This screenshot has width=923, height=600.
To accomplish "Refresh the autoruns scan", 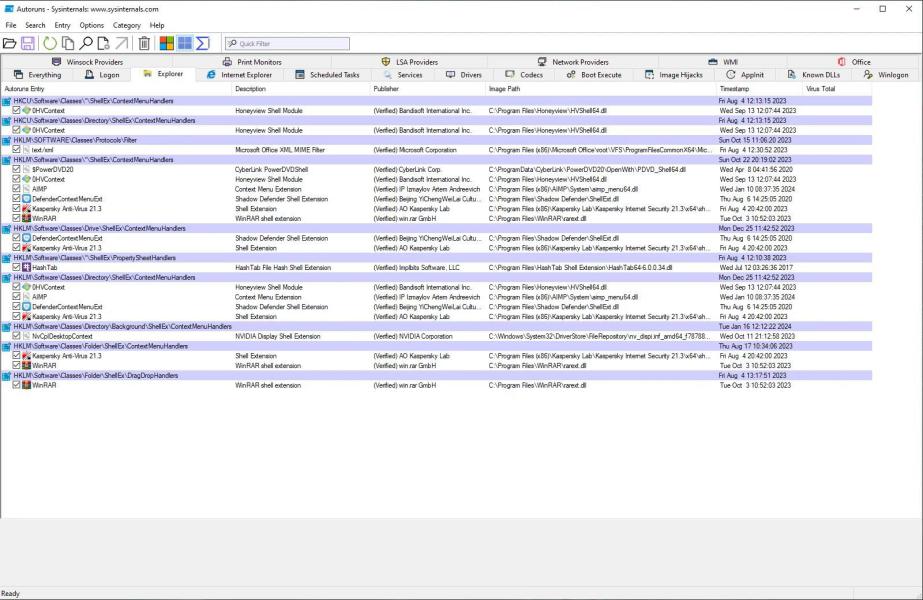I will (x=50, y=43).
